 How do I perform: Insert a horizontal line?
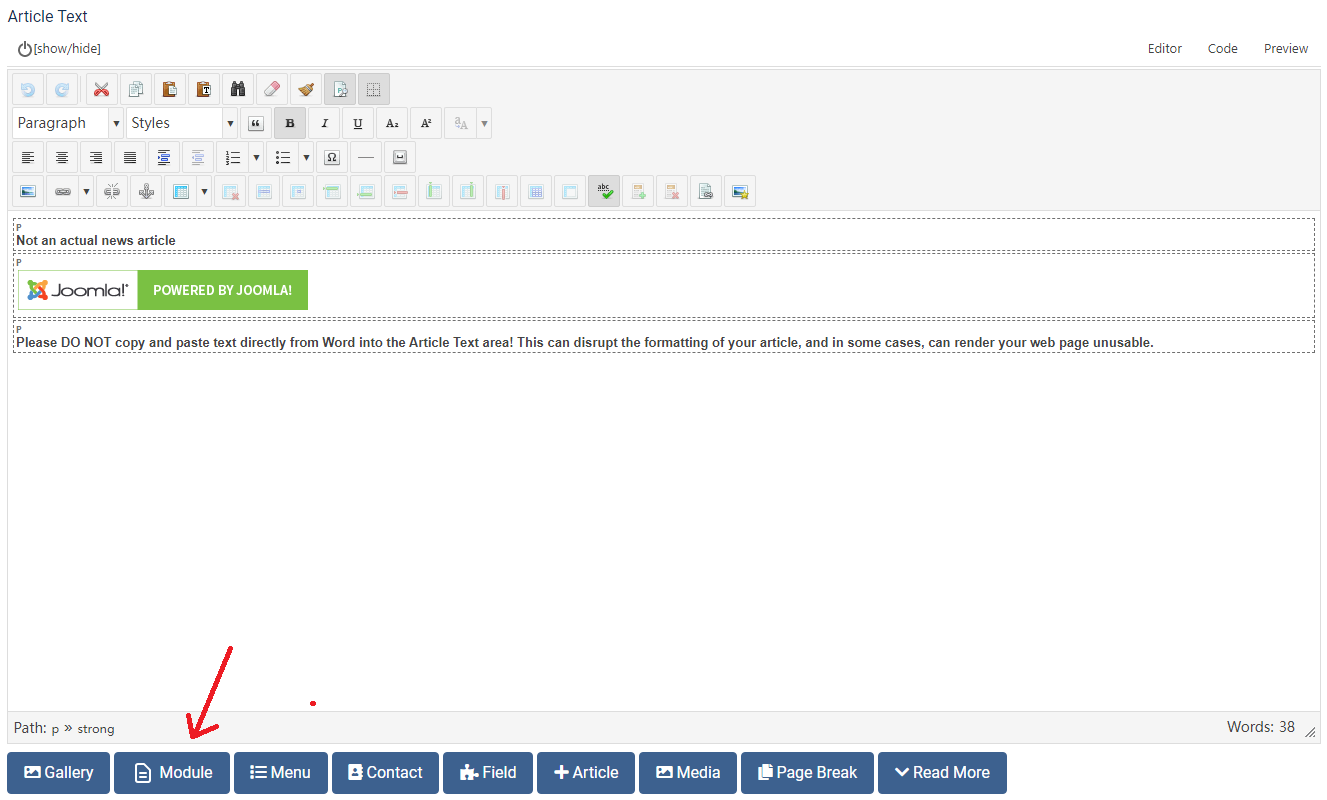tap(366, 158)
